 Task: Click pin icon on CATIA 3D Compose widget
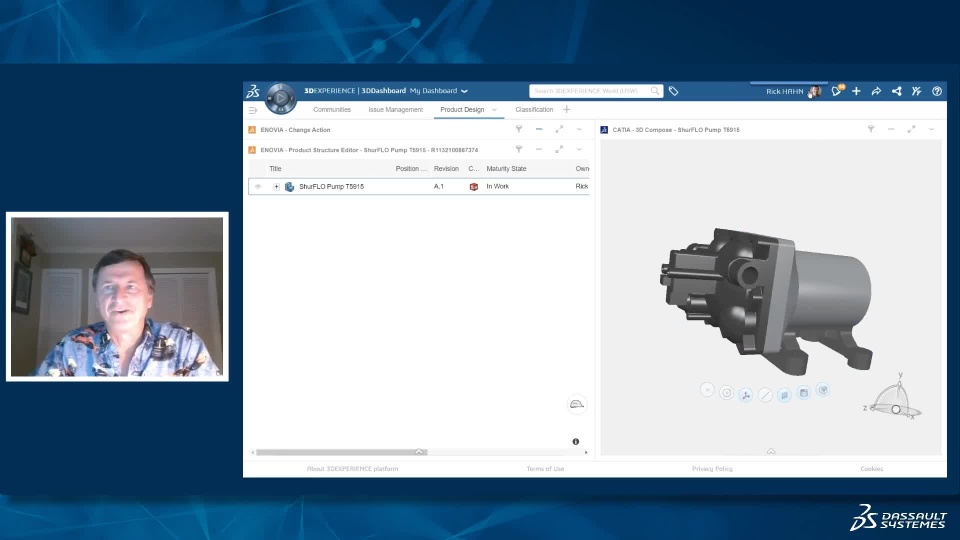coord(871,129)
